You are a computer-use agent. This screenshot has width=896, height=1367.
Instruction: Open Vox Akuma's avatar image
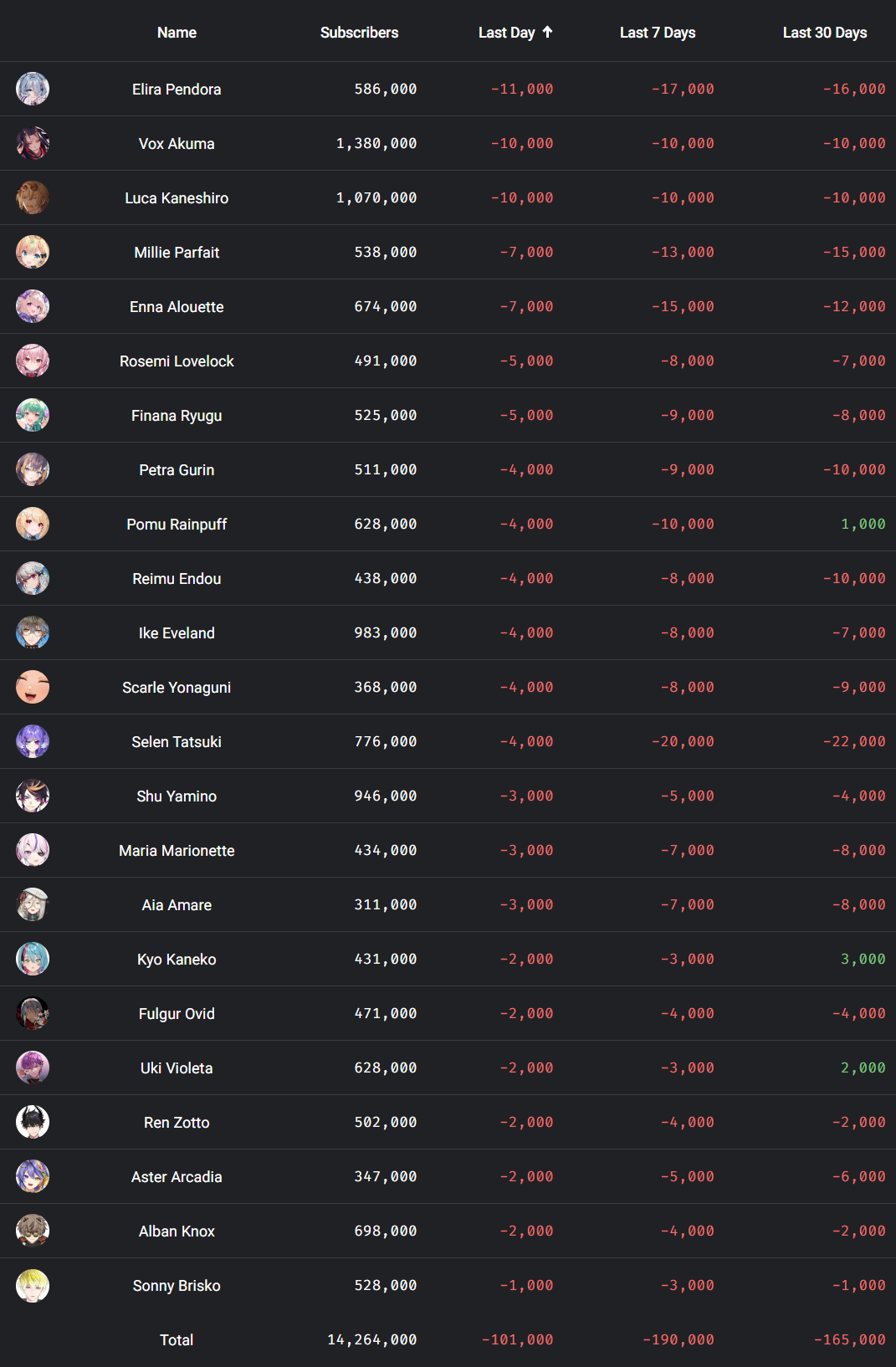(33, 143)
